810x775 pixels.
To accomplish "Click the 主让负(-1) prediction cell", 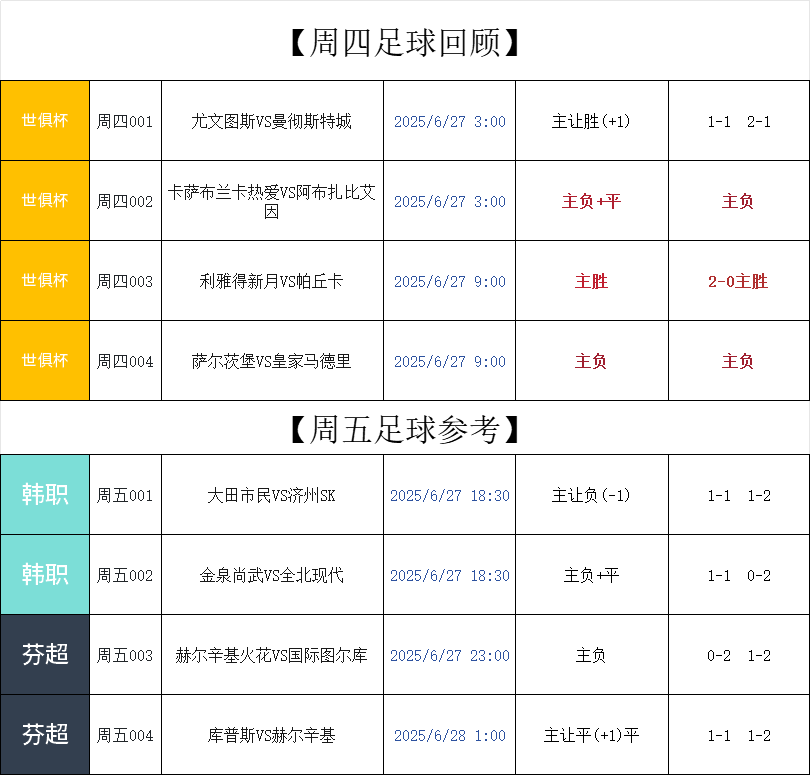I will pyautogui.click(x=592, y=494).
